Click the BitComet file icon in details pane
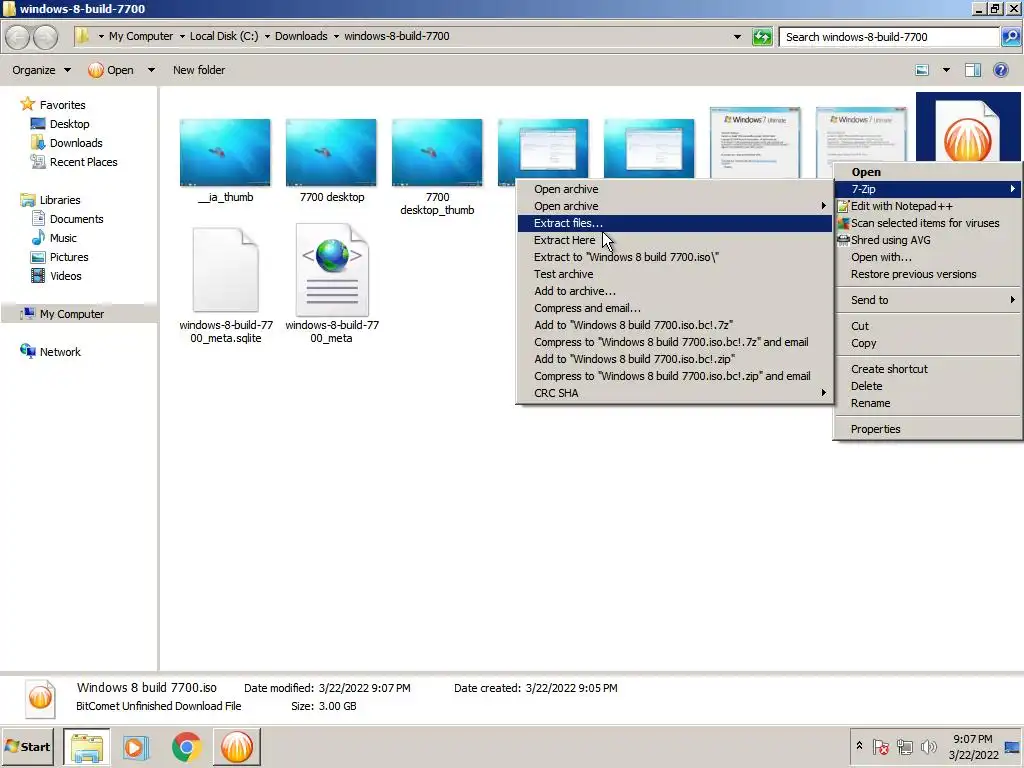The height and width of the screenshot is (768, 1024). [x=40, y=697]
